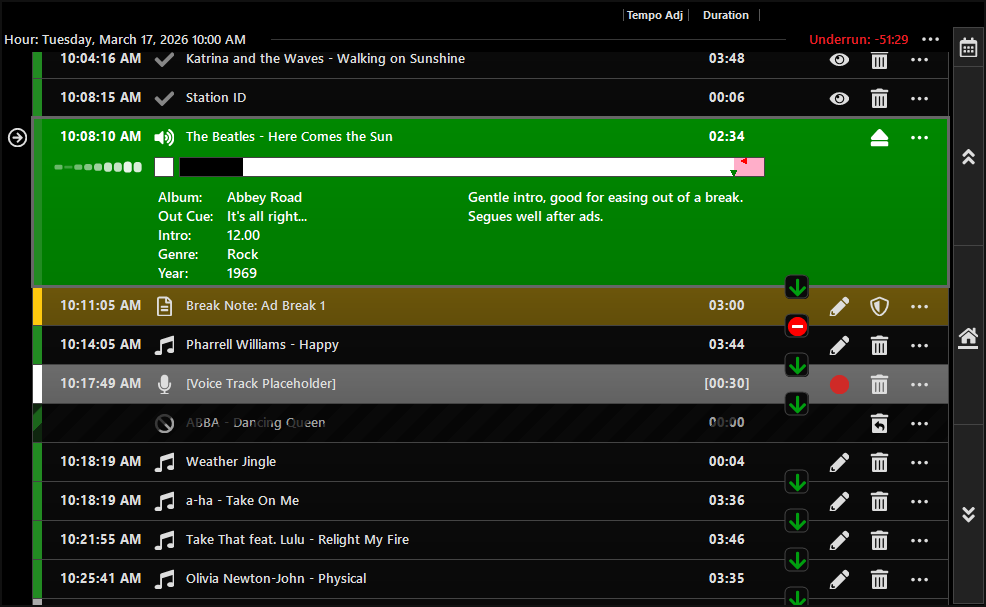Delete the Voice Track Placeholder row
Viewport: 986px width, 607px height.
[x=879, y=384]
